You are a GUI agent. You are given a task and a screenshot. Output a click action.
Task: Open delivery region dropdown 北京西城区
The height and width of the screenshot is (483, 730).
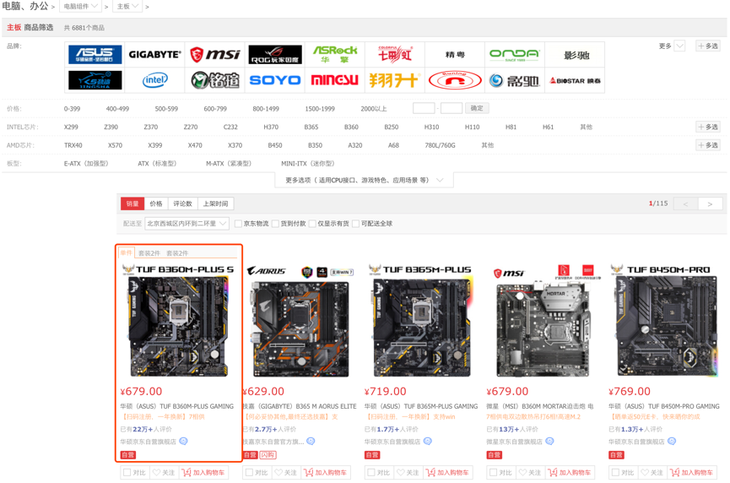point(187,224)
